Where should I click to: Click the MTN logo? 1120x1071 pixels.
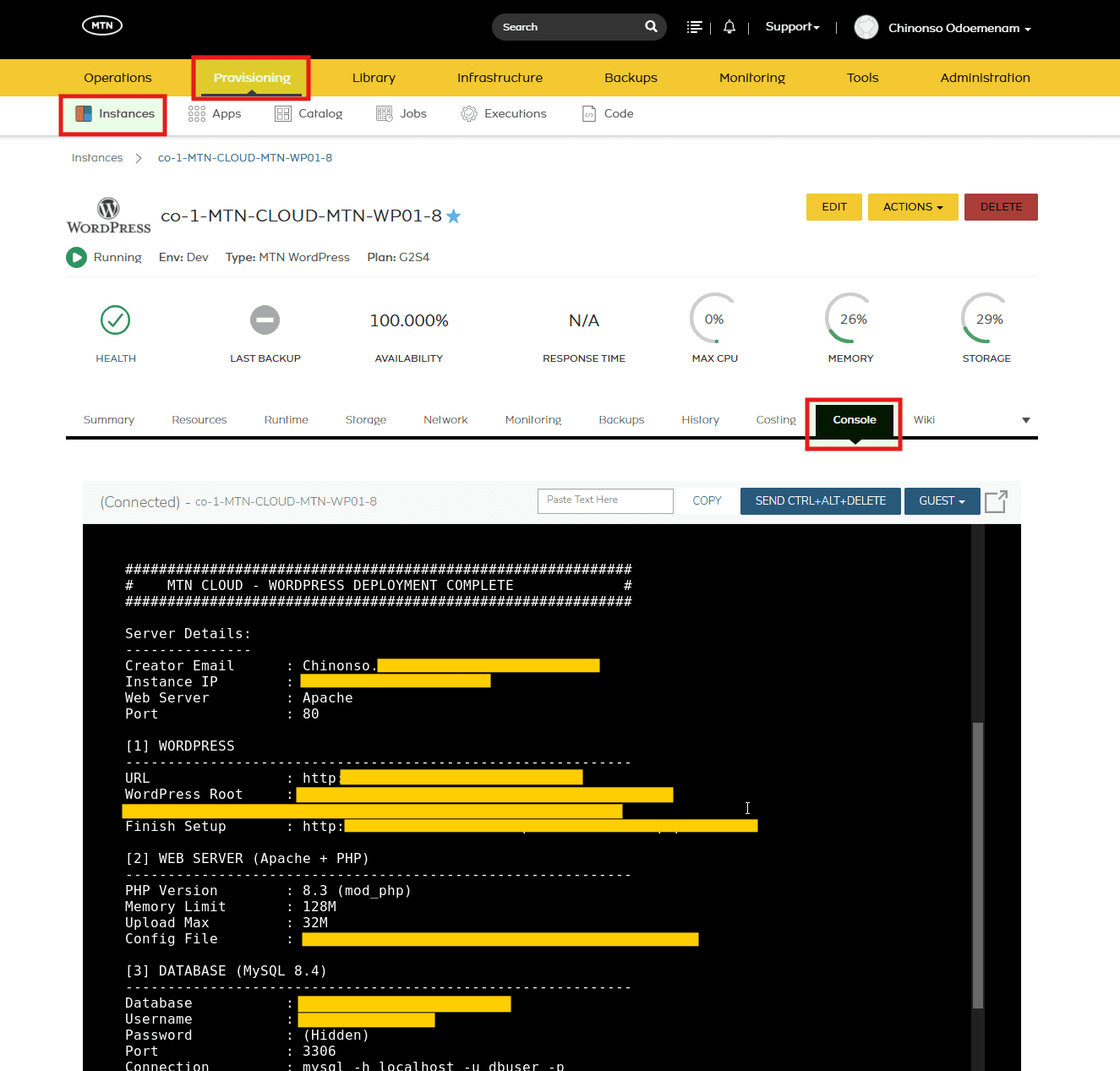point(102,25)
